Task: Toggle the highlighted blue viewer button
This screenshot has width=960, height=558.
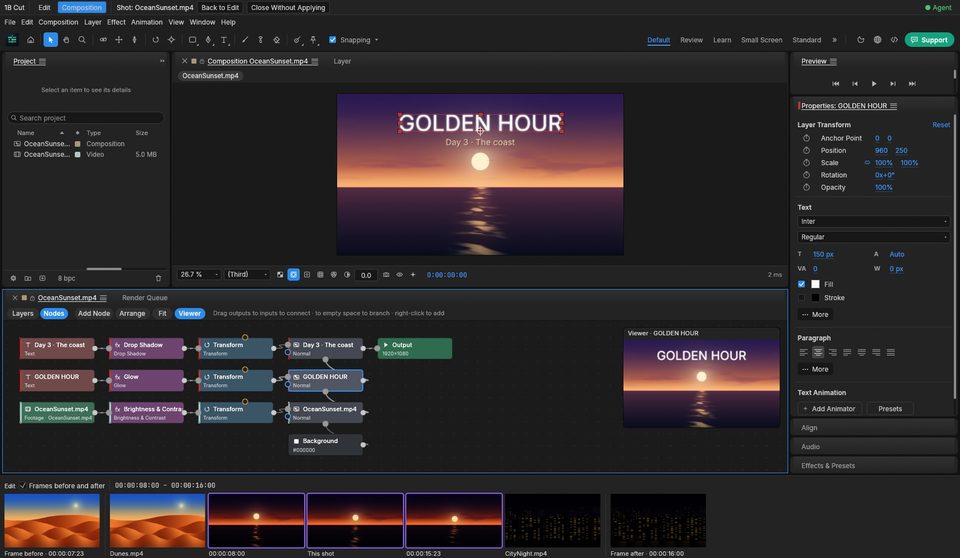Action: point(293,275)
